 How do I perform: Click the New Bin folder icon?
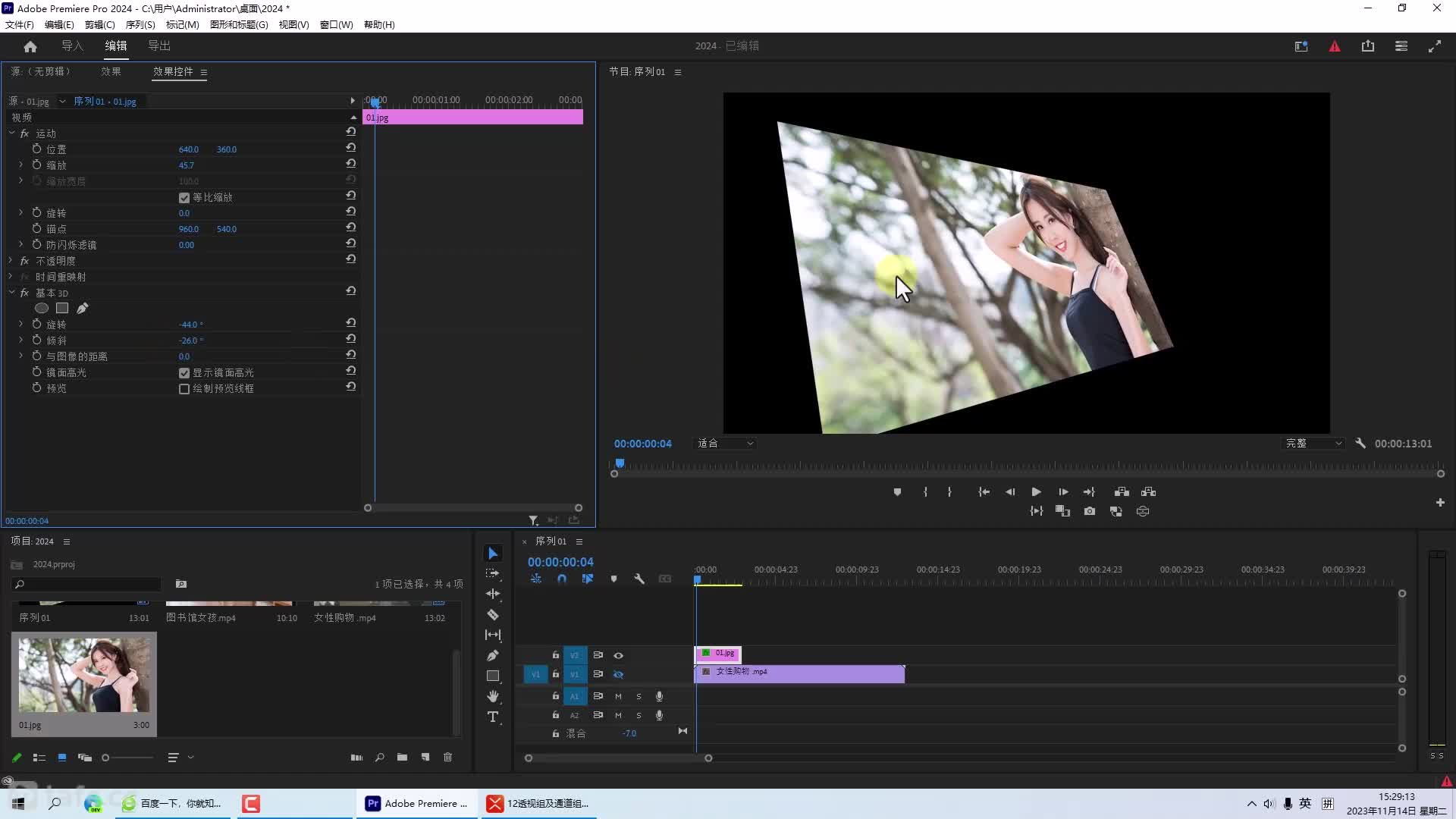click(x=402, y=757)
